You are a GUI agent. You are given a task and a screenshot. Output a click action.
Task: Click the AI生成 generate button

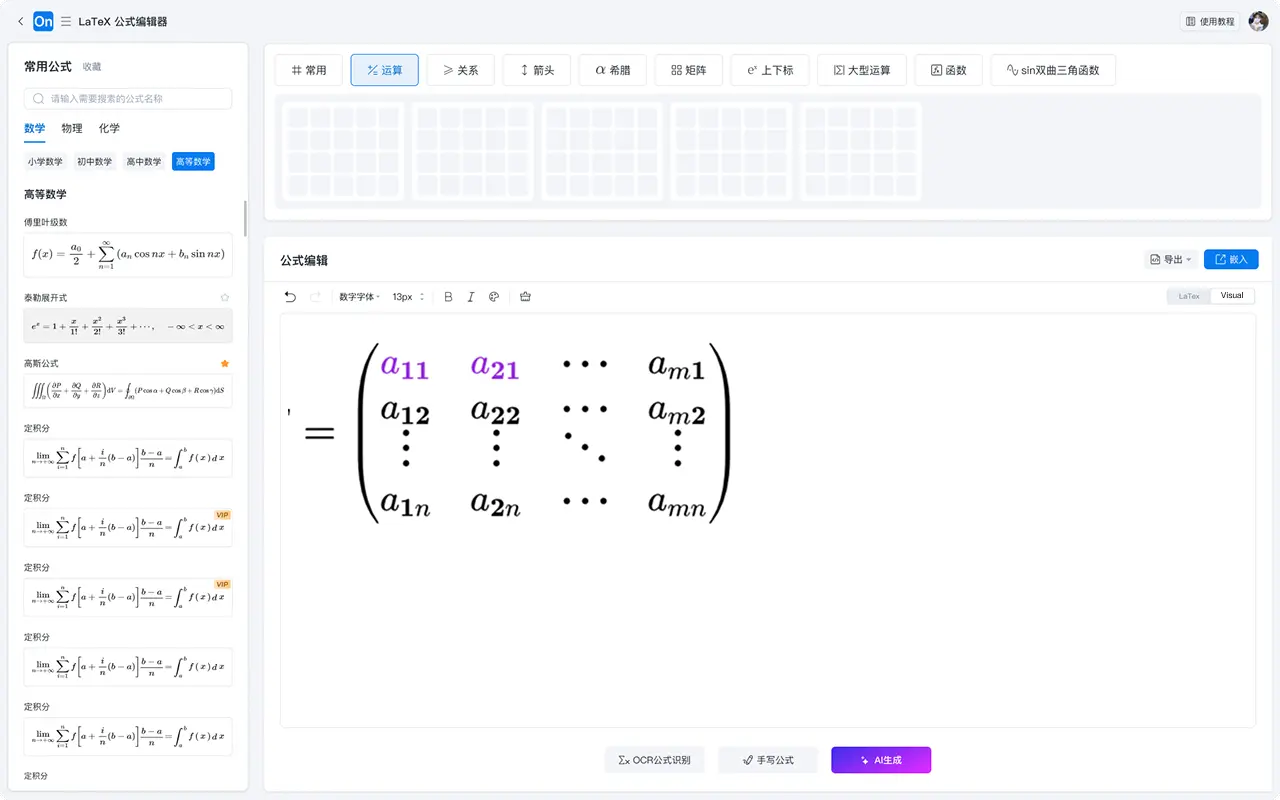tap(881, 760)
